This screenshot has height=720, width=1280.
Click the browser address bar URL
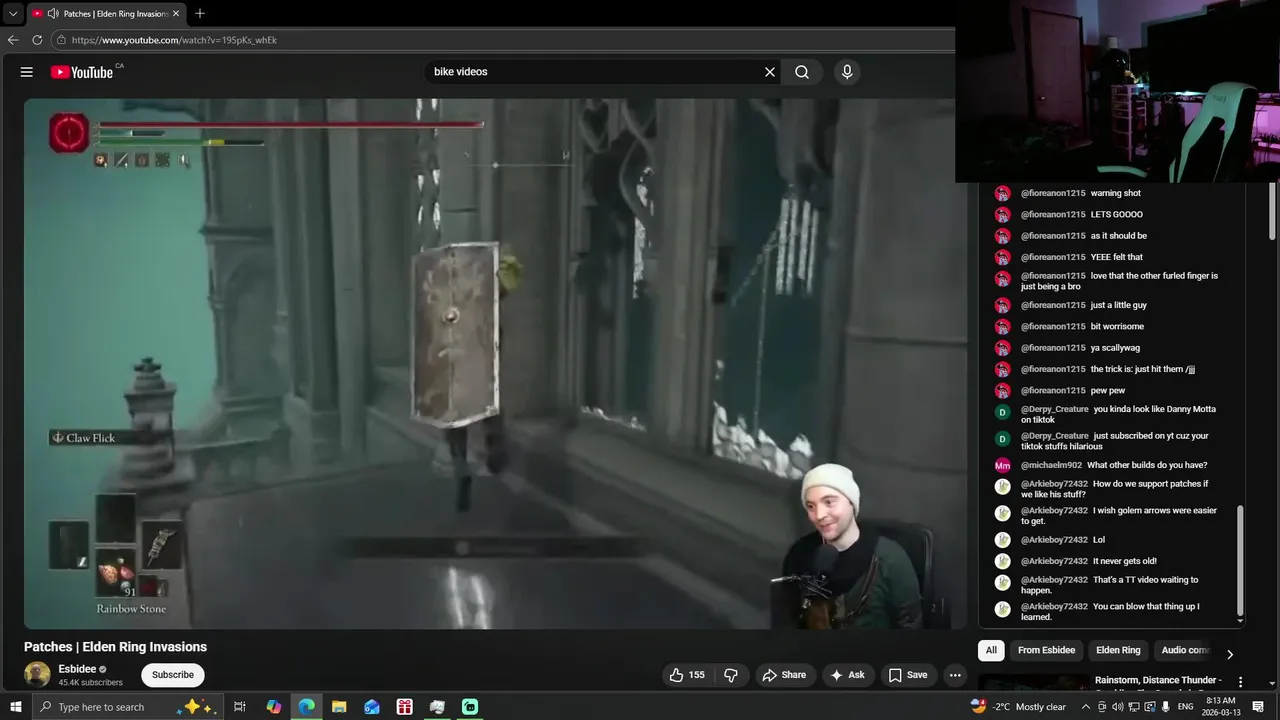tap(174, 40)
